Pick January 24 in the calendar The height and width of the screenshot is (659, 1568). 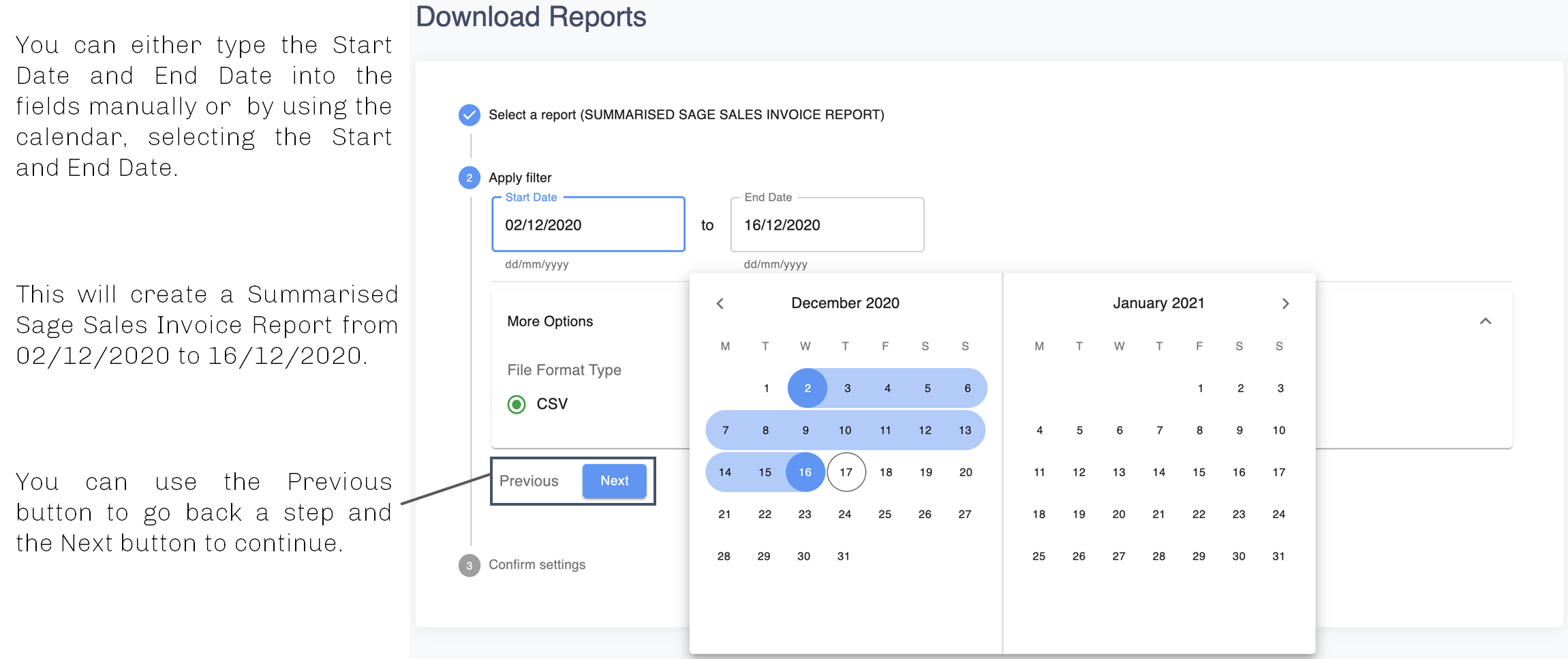[1279, 515]
